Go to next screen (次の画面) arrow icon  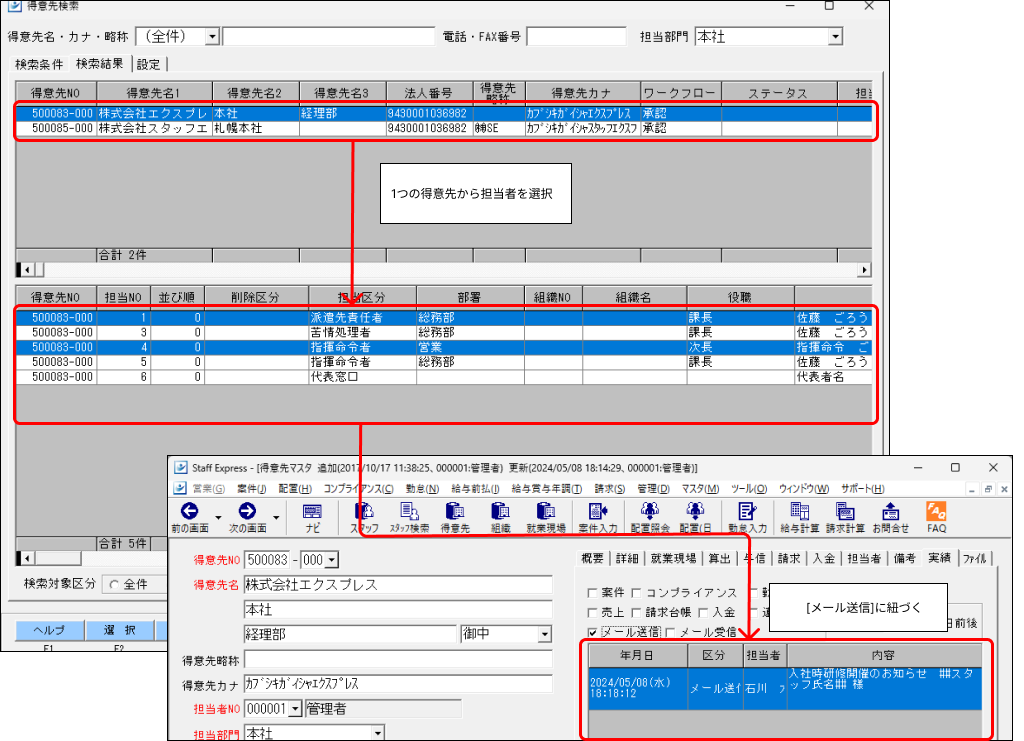click(247, 511)
